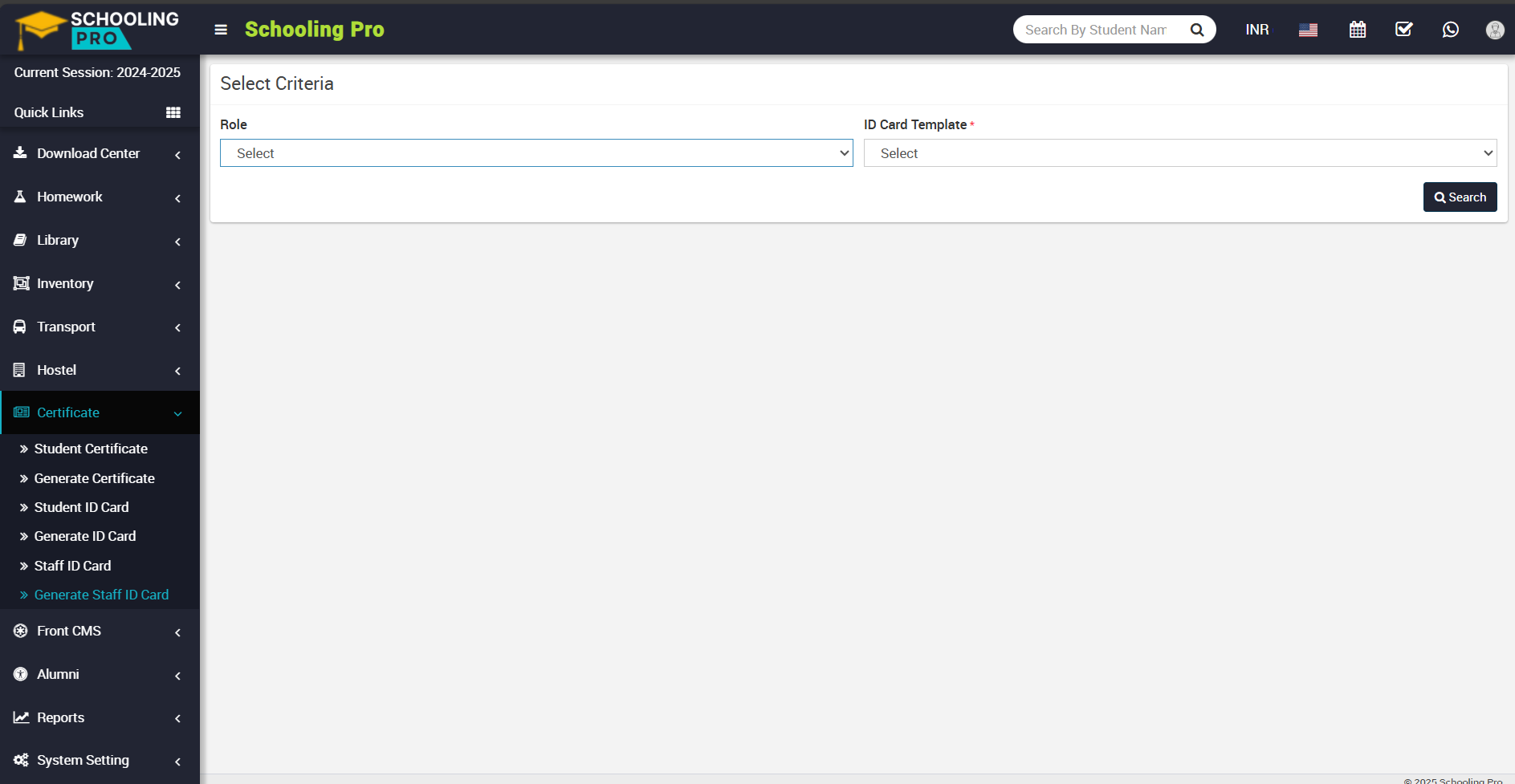1515x784 pixels.
Task: Expand Library menu chevron
Action: coord(177,241)
